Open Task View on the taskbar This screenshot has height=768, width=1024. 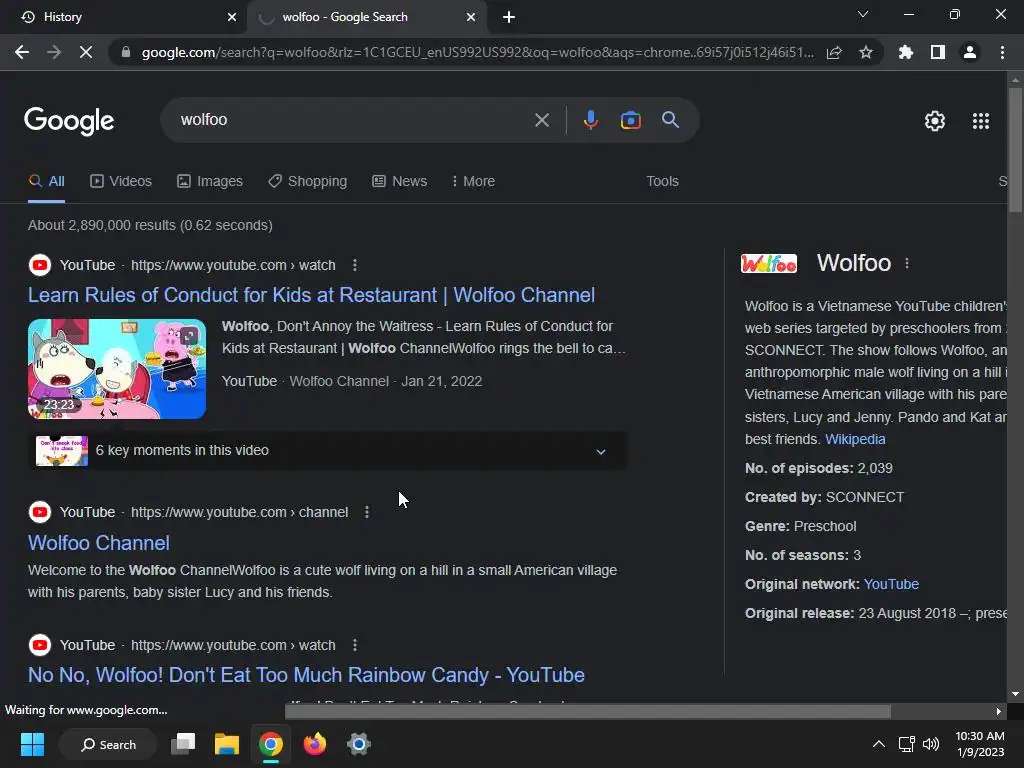point(183,744)
